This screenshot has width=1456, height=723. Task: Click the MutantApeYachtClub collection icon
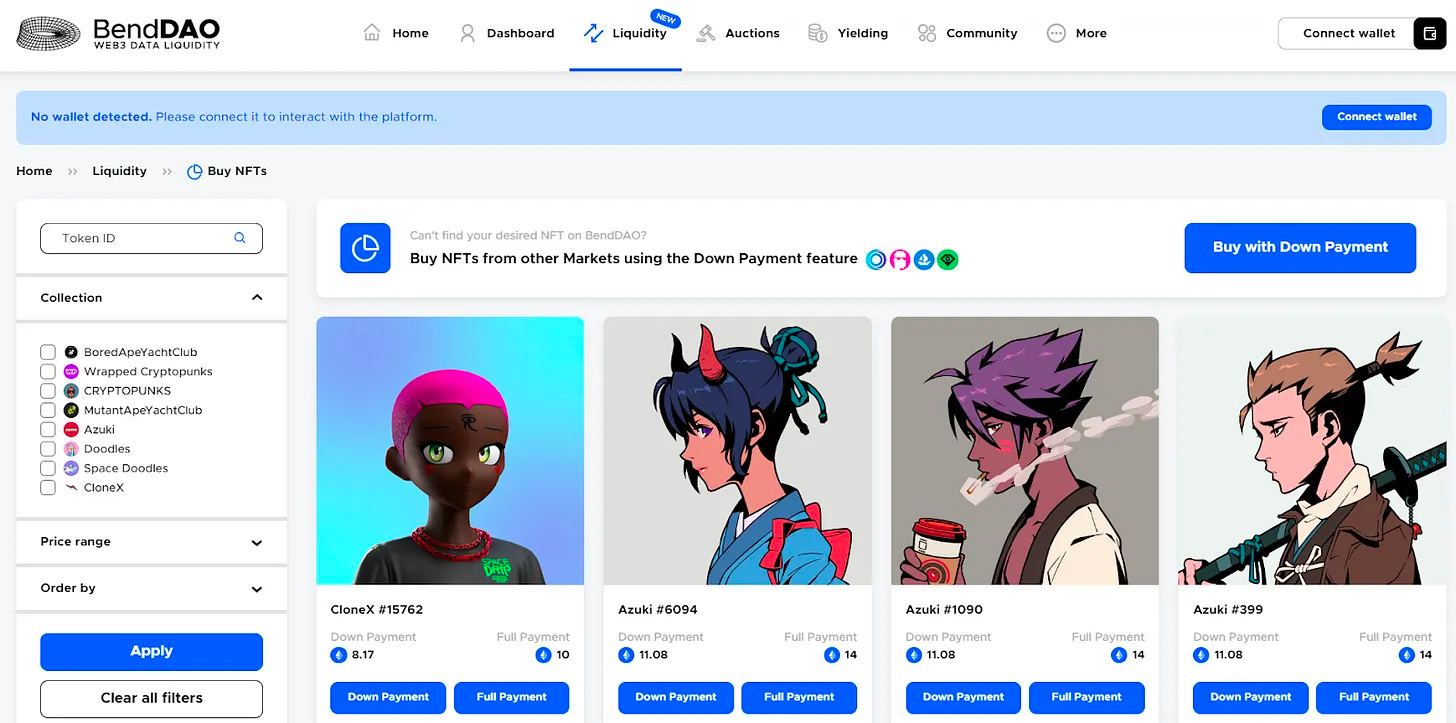(x=71, y=410)
